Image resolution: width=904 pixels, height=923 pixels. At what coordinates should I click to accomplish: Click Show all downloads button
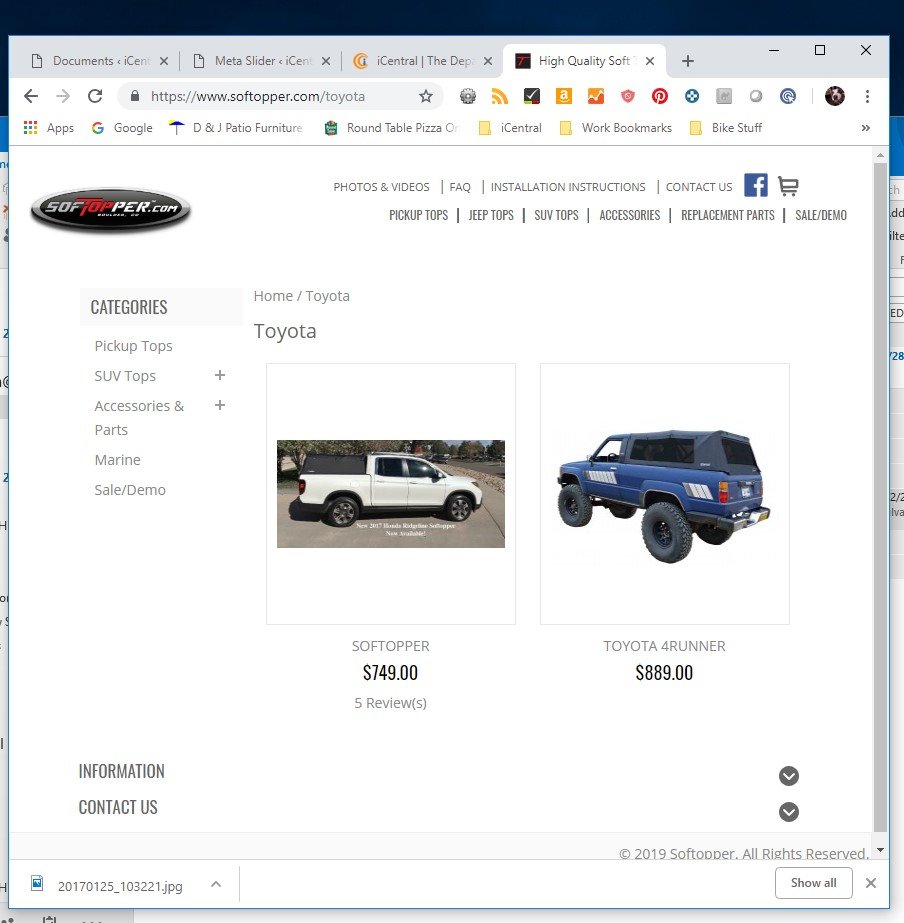813,882
